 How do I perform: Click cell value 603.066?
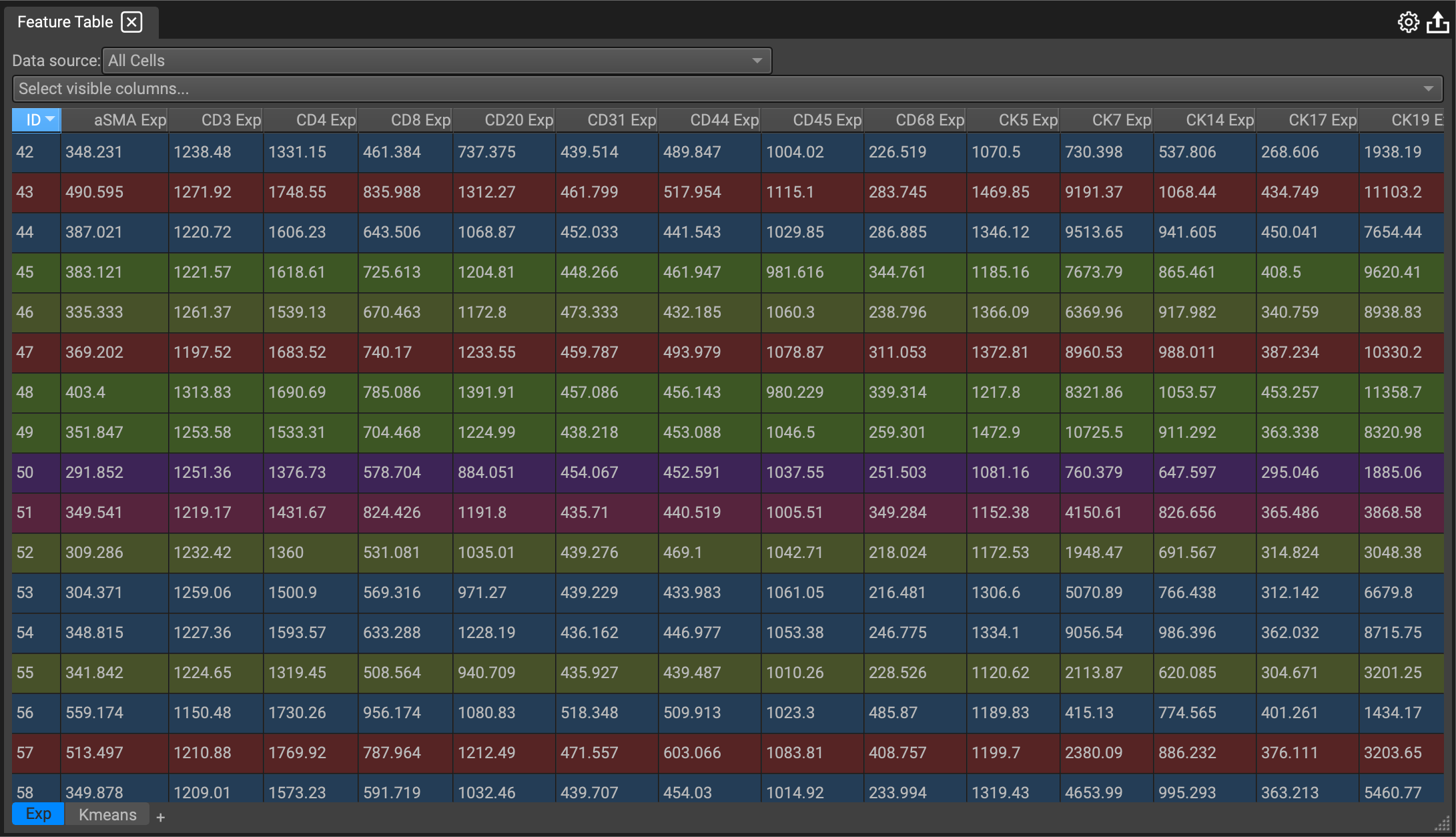pos(692,753)
